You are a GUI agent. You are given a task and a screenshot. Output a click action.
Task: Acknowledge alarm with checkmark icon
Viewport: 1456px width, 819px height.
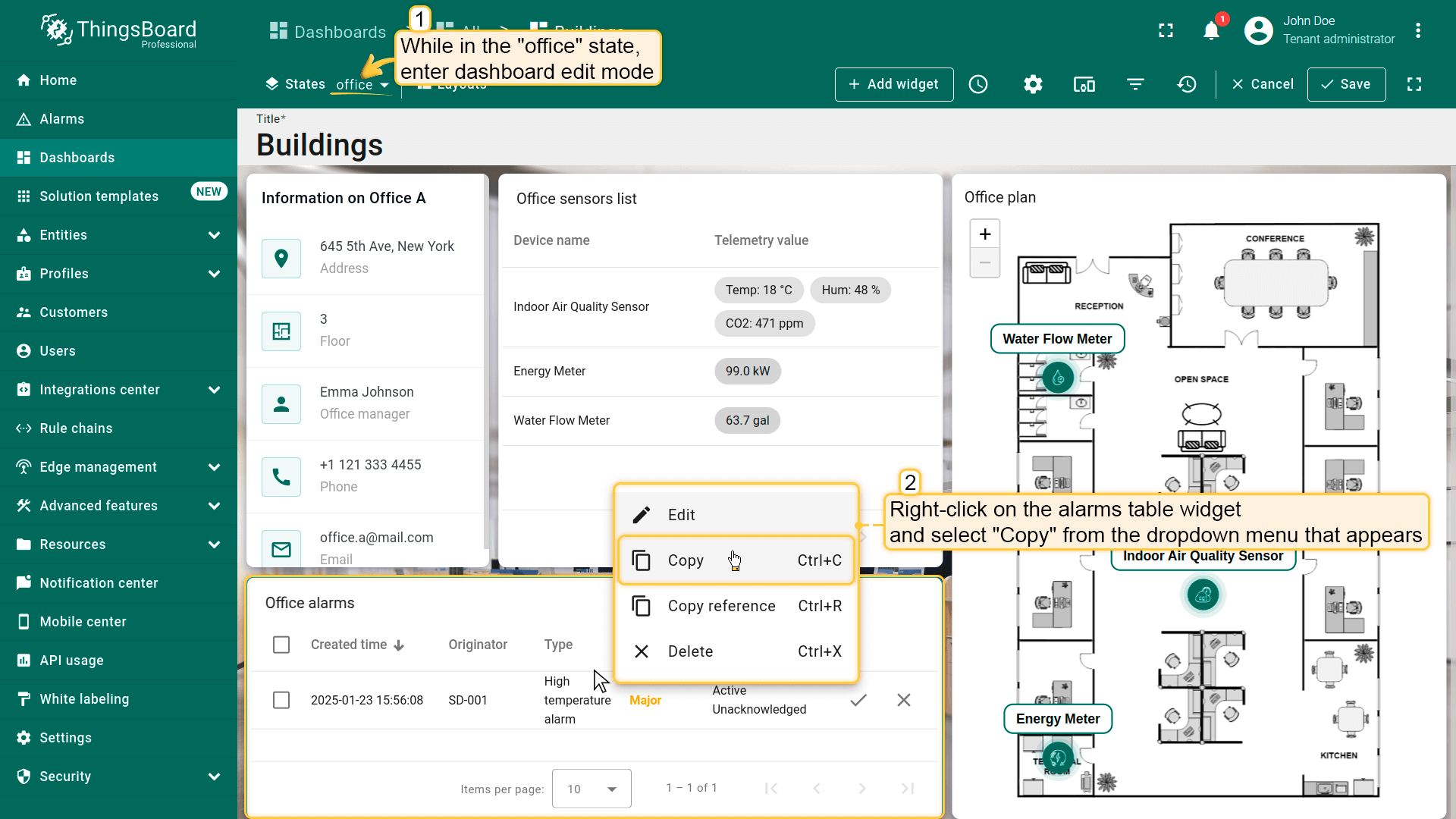(x=858, y=700)
